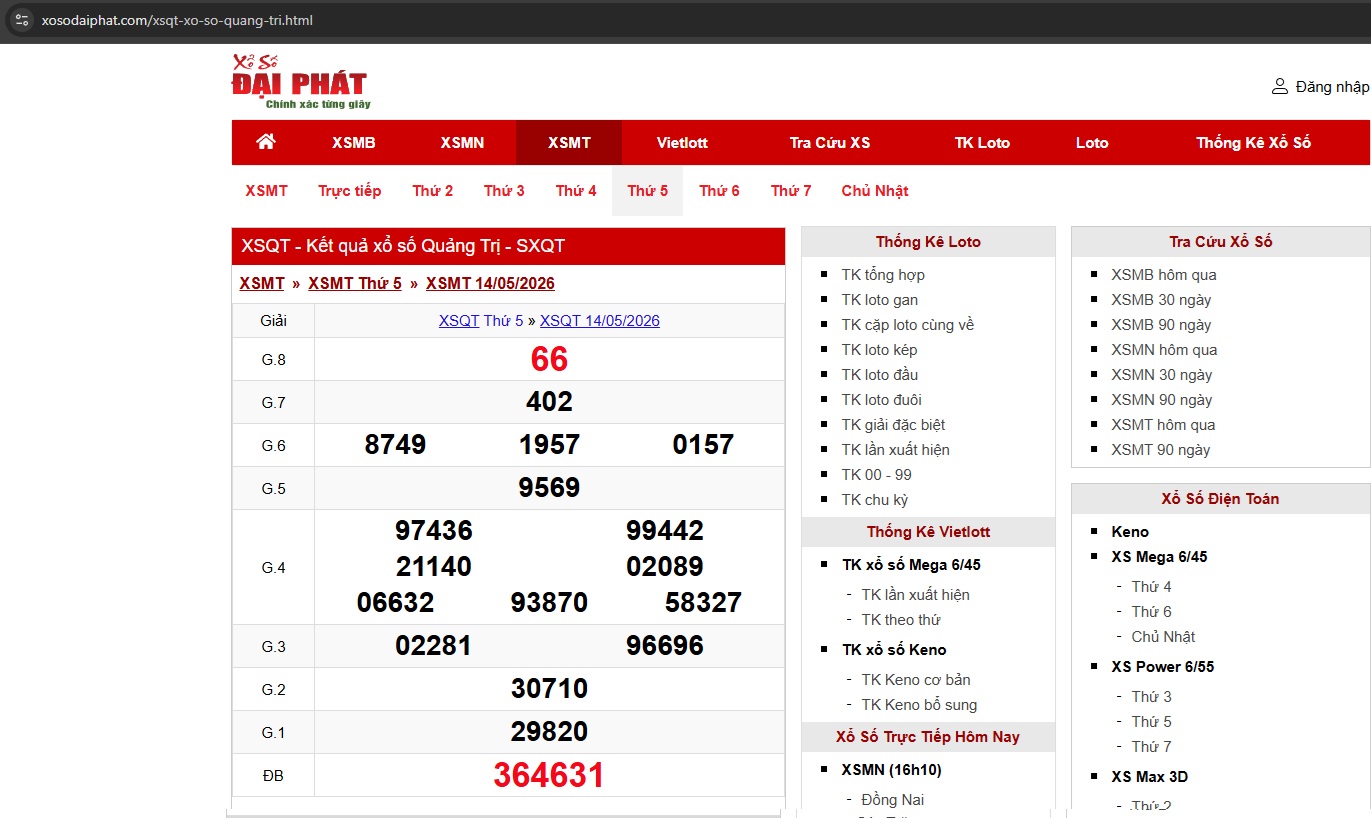Open XSMN 30 ngày link
The image size is (1371, 818).
1161,375
